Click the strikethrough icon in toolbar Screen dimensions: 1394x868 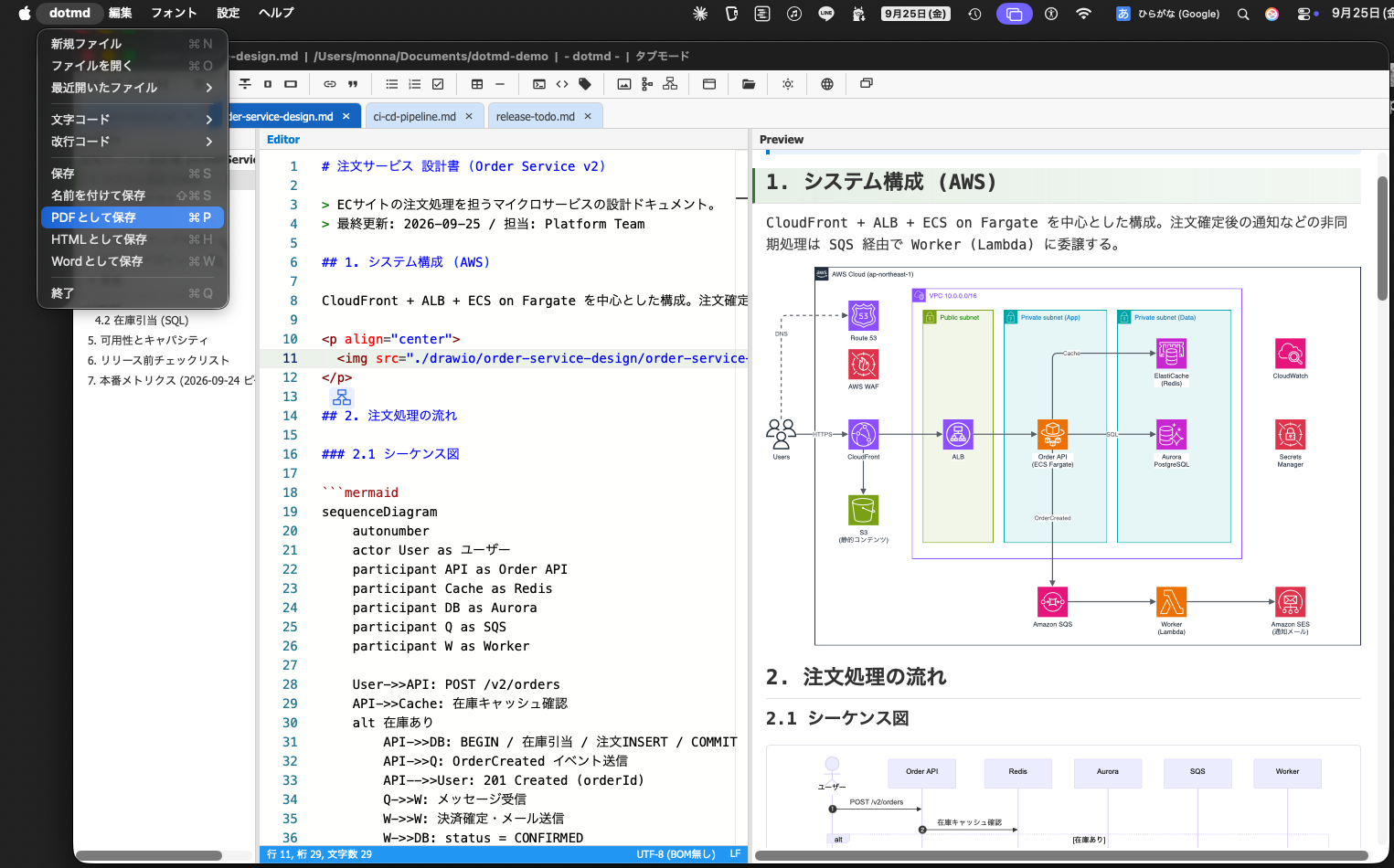[x=245, y=84]
